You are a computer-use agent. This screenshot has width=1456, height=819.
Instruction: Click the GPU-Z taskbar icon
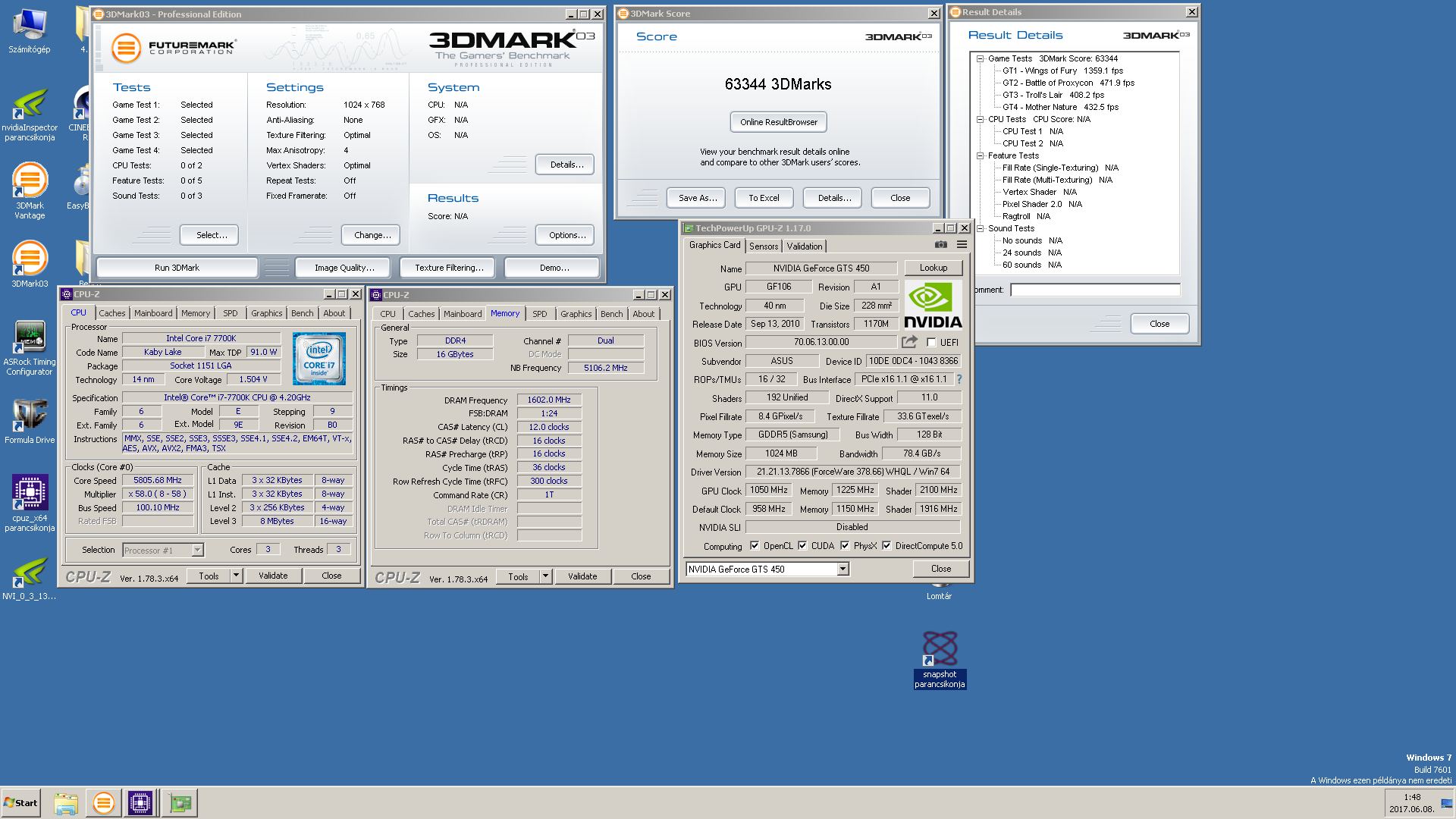(x=180, y=803)
